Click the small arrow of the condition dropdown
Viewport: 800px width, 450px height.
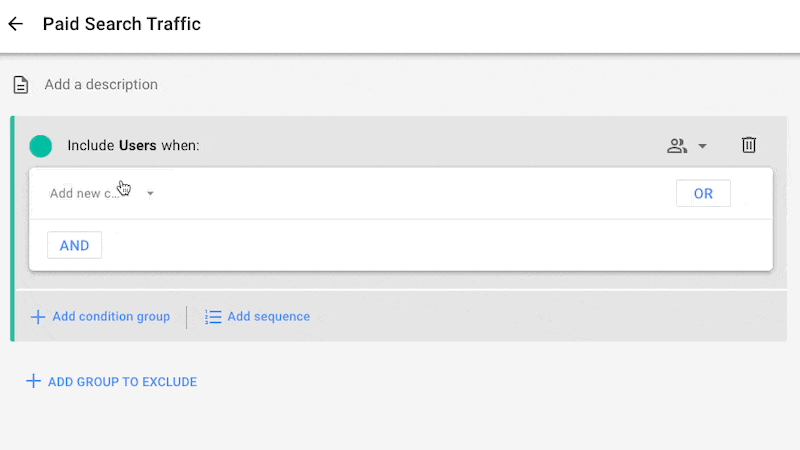coord(150,193)
